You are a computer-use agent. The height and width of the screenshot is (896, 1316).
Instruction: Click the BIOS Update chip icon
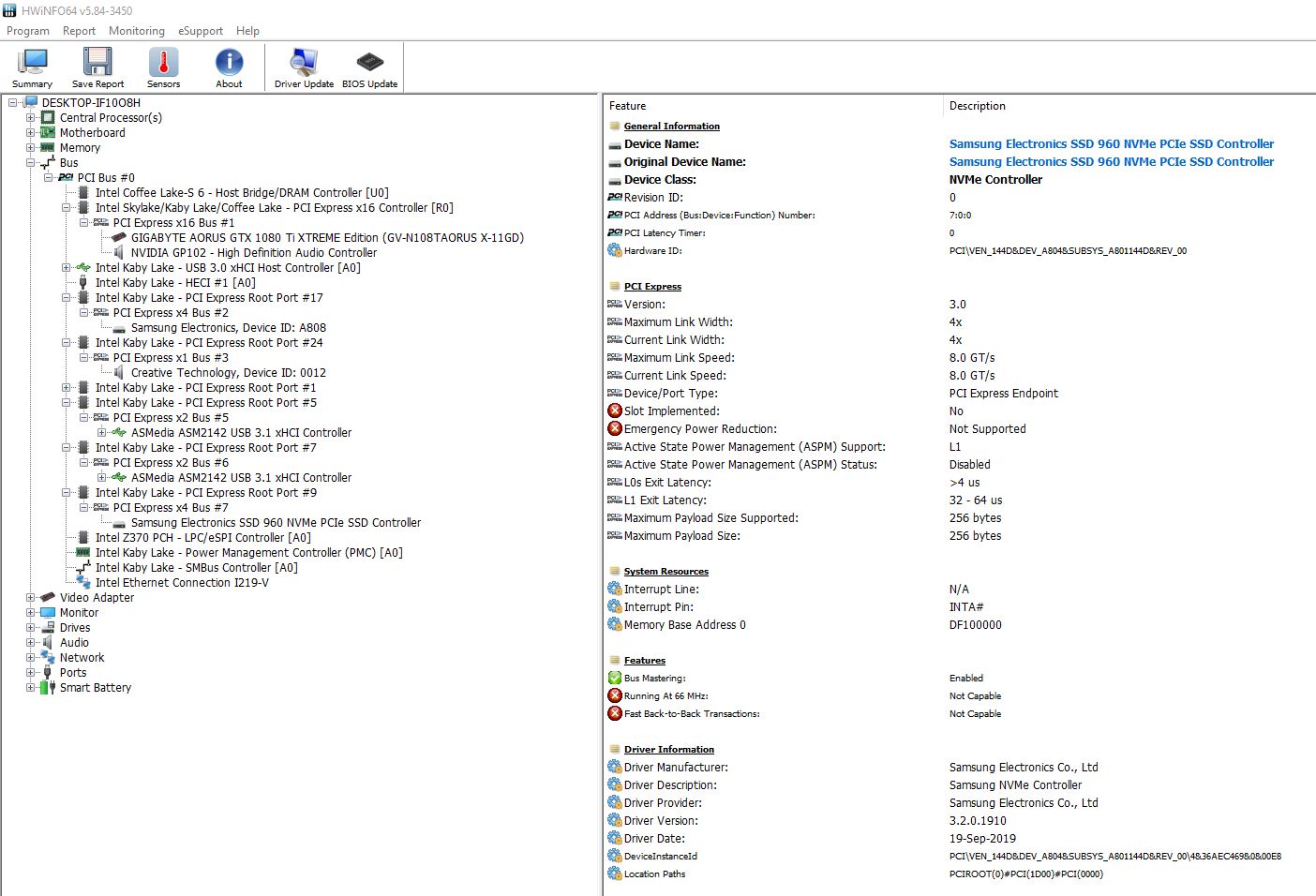point(369,62)
